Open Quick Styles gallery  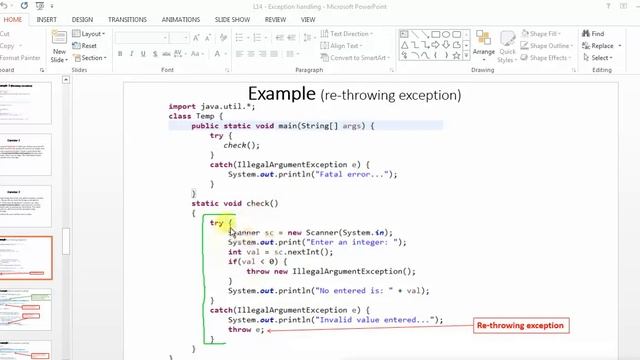click(507, 47)
